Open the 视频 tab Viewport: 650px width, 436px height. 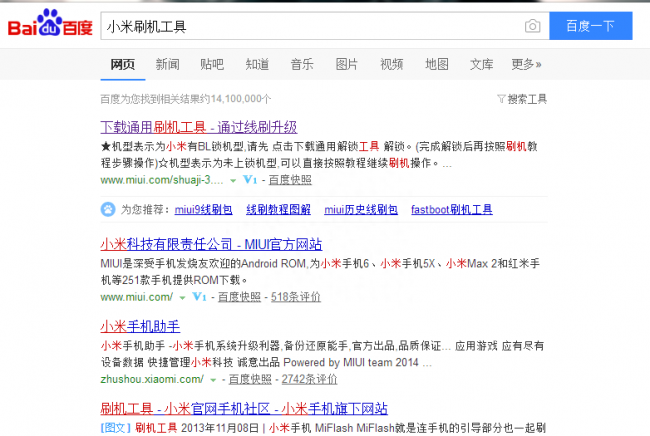tap(392, 64)
